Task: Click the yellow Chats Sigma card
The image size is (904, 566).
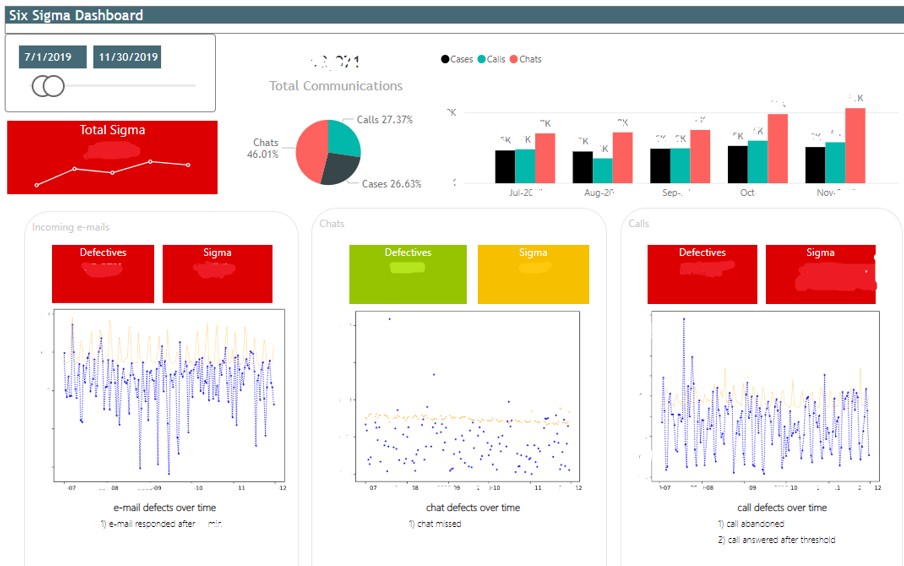Action: click(533, 272)
